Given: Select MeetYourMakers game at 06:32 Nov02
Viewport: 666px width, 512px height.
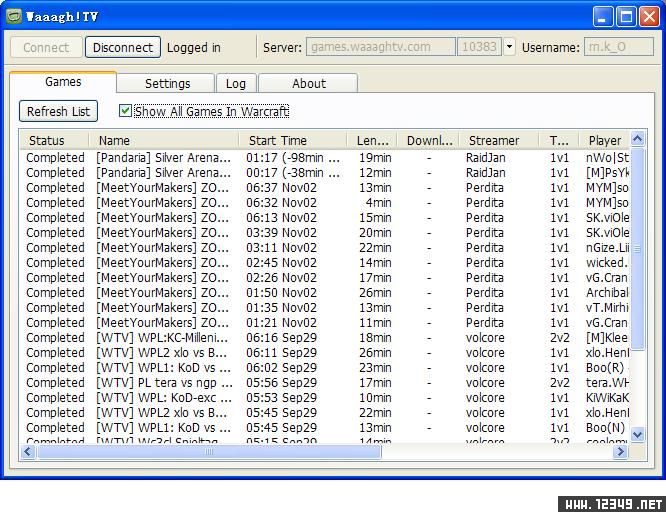Looking at the screenshot, I should 325,203.
